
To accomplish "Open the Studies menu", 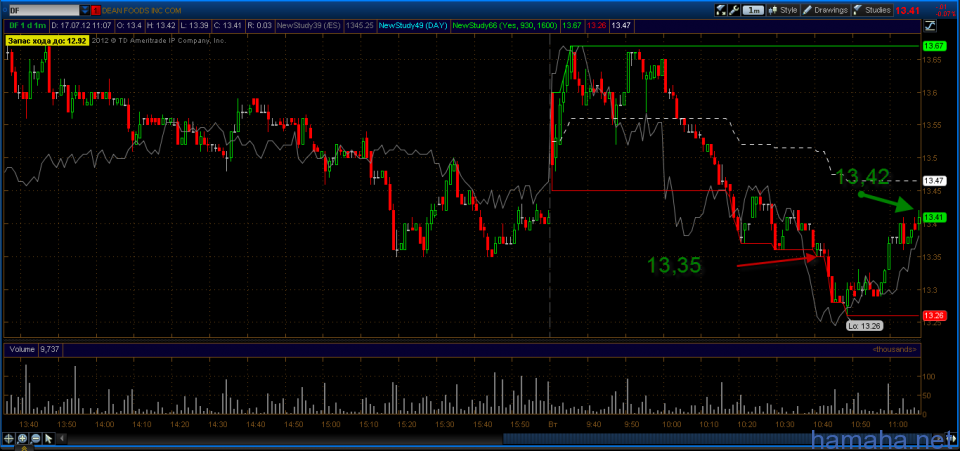I will (872, 10).
